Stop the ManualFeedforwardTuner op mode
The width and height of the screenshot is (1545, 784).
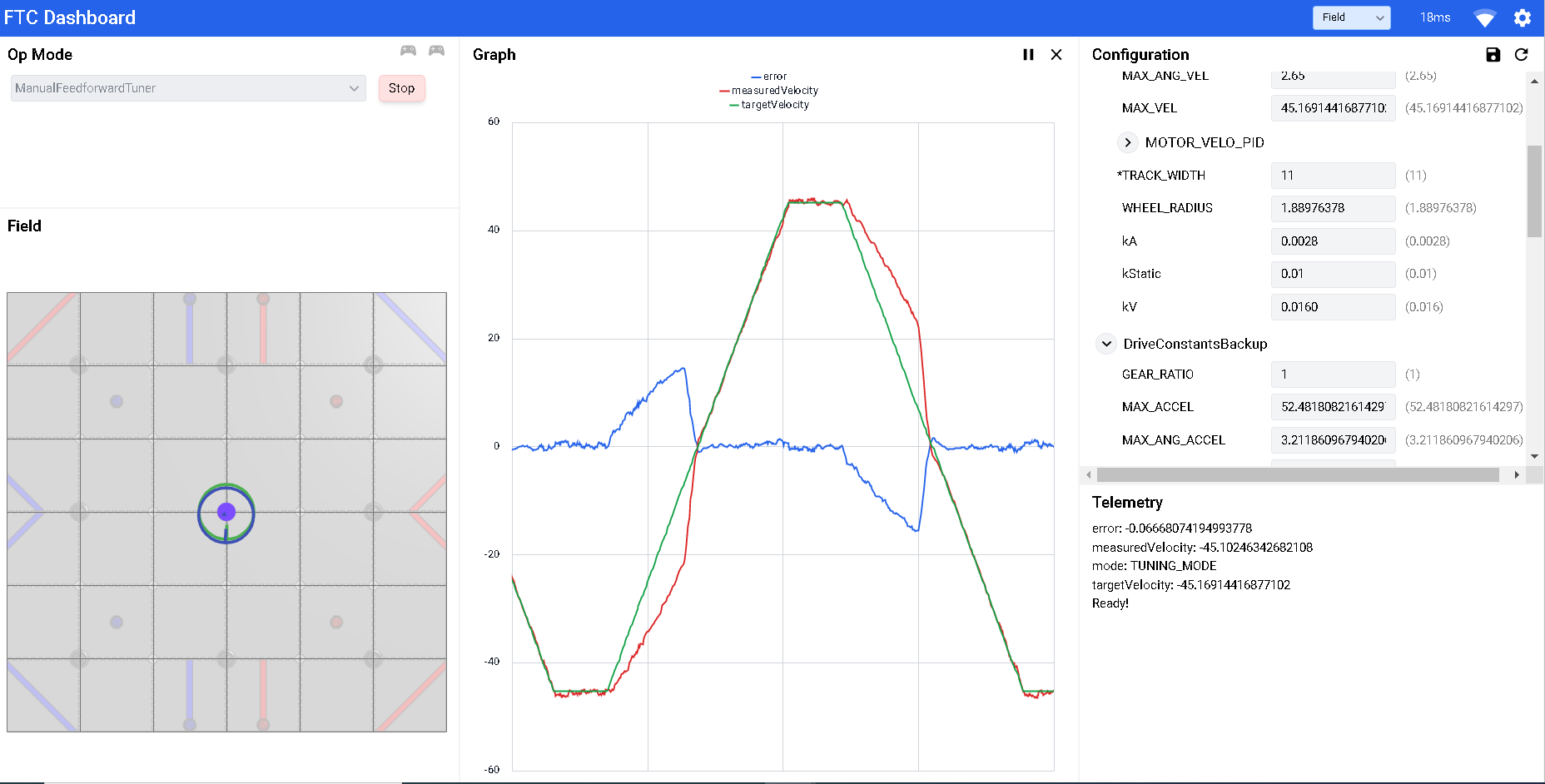[x=401, y=88]
